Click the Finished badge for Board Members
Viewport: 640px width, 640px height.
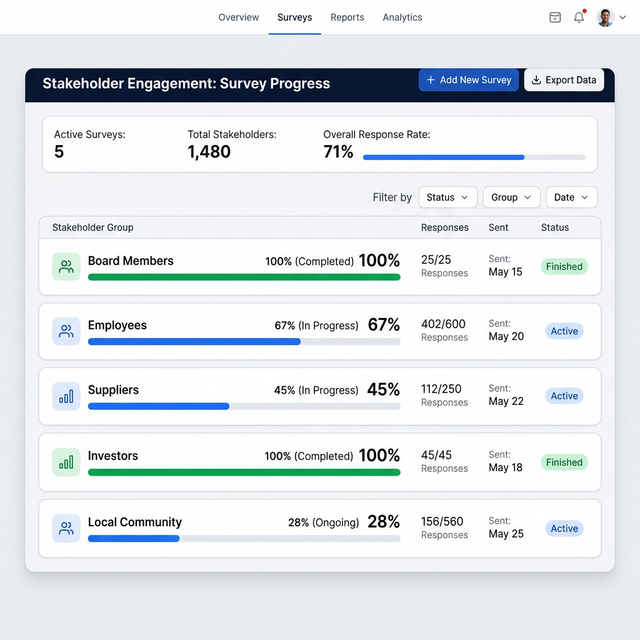[x=564, y=267]
